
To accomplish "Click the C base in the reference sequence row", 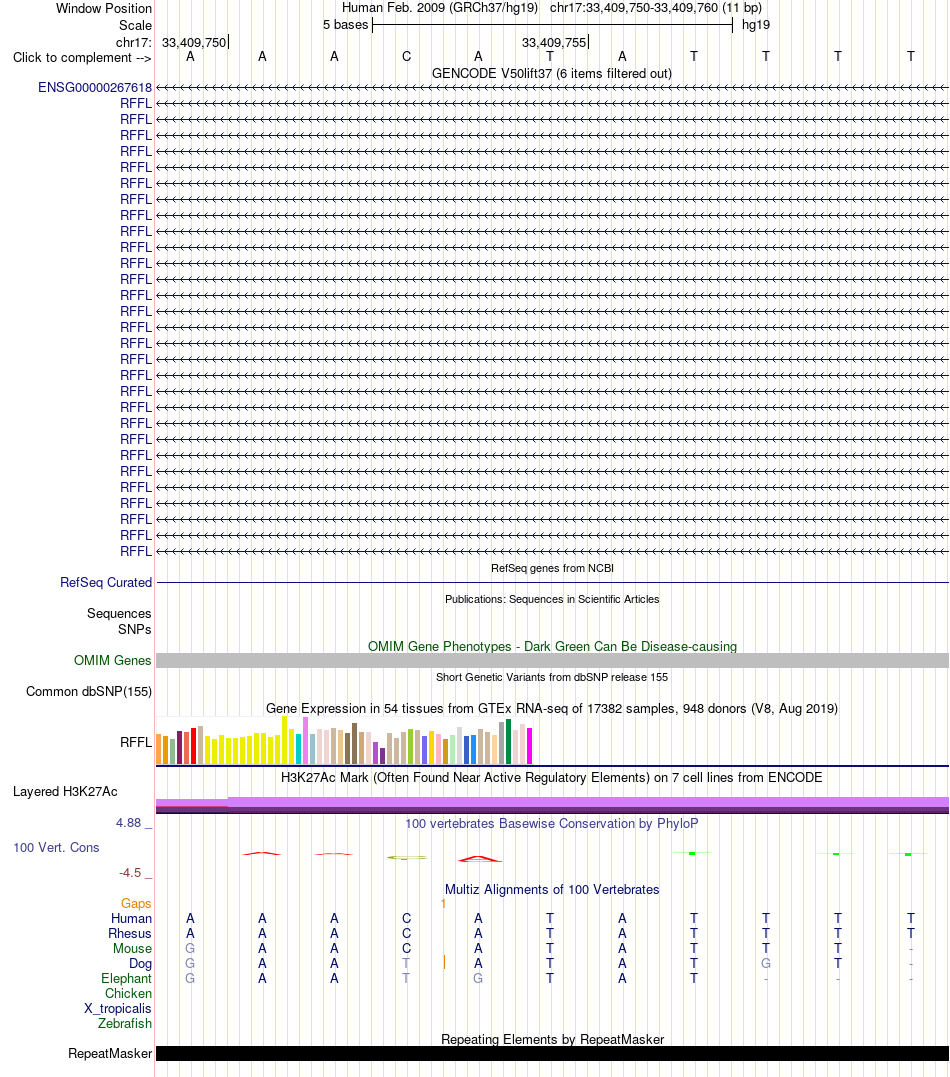I will (x=407, y=56).
